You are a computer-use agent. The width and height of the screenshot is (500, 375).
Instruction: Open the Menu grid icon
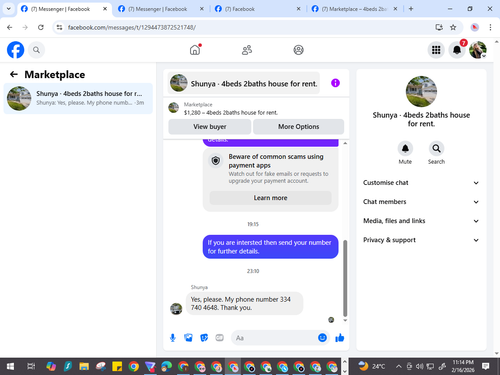(x=436, y=50)
